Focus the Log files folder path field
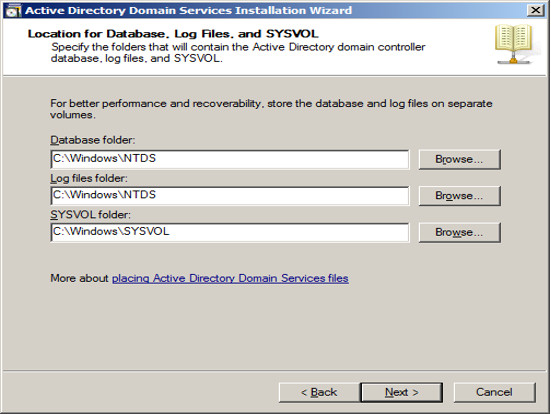551x414 pixels. 230,196
